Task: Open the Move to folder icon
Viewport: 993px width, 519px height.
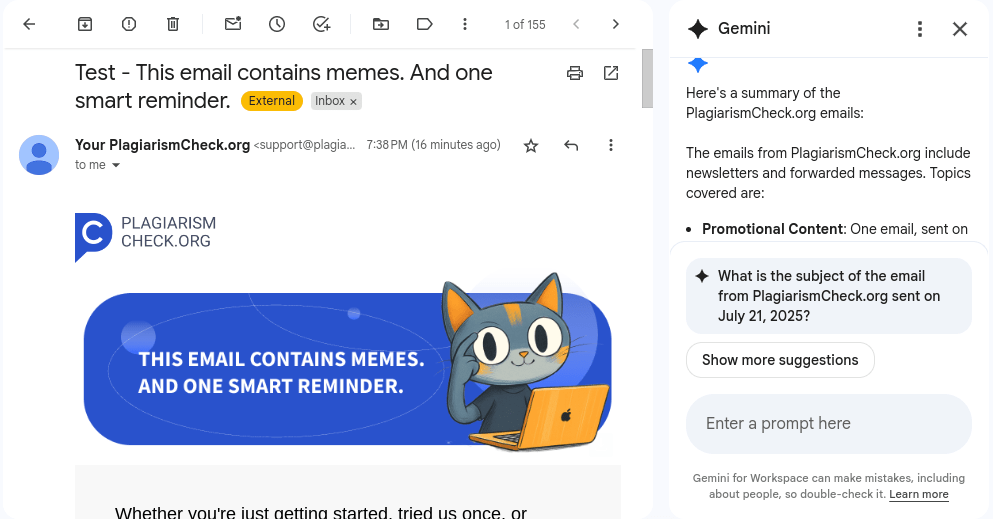Action: 381,24
